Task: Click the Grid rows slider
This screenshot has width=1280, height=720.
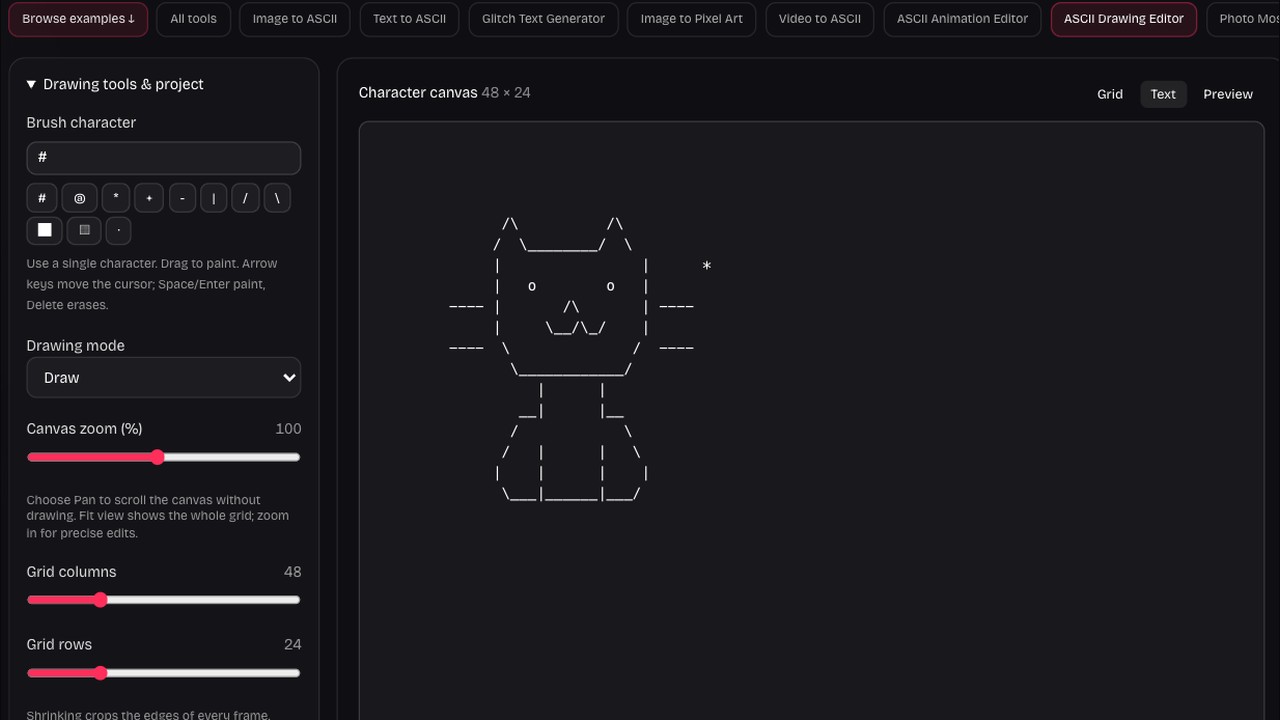Action: (x=163, y=673)
